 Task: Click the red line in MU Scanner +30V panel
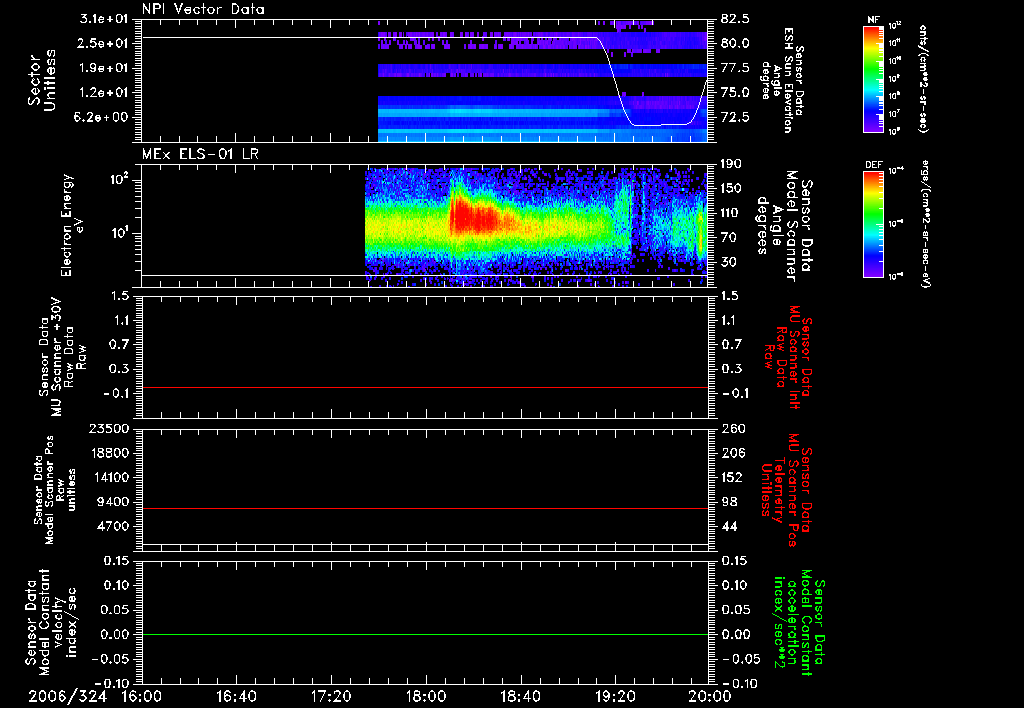[x=424, y=387]
